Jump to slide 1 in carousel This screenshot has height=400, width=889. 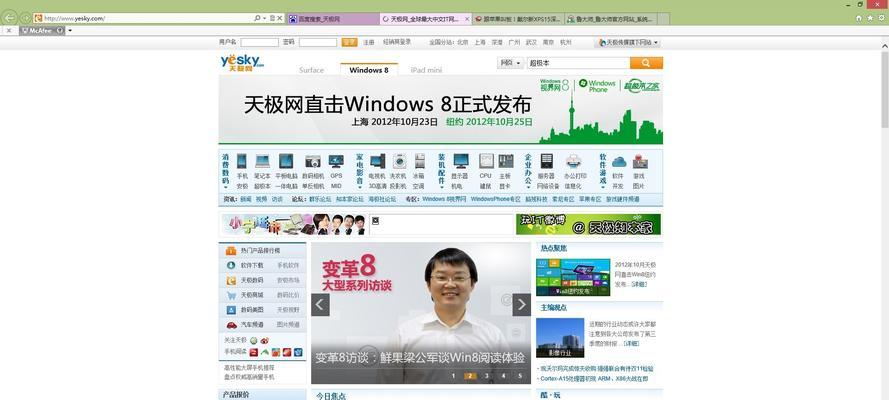tap(454, 376)
